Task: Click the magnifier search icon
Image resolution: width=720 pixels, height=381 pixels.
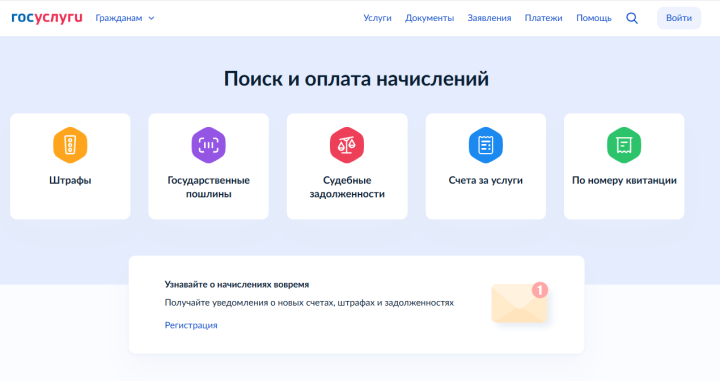Action: [632, 18]
